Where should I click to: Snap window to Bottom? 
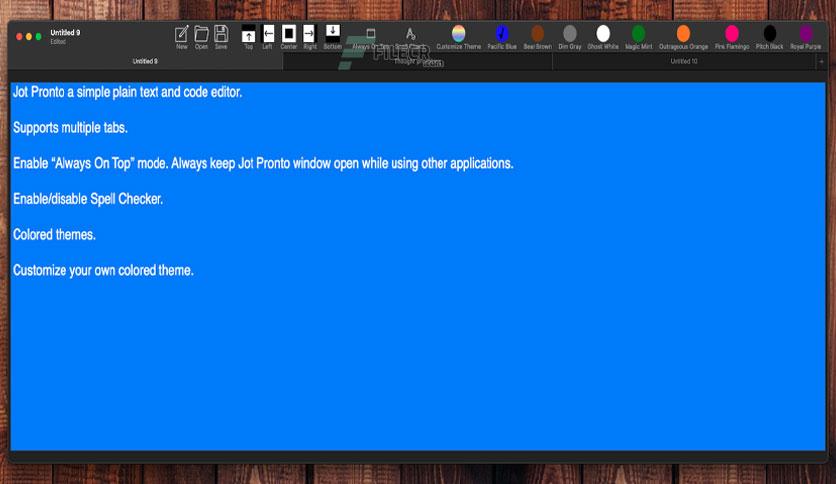point(332,34)
